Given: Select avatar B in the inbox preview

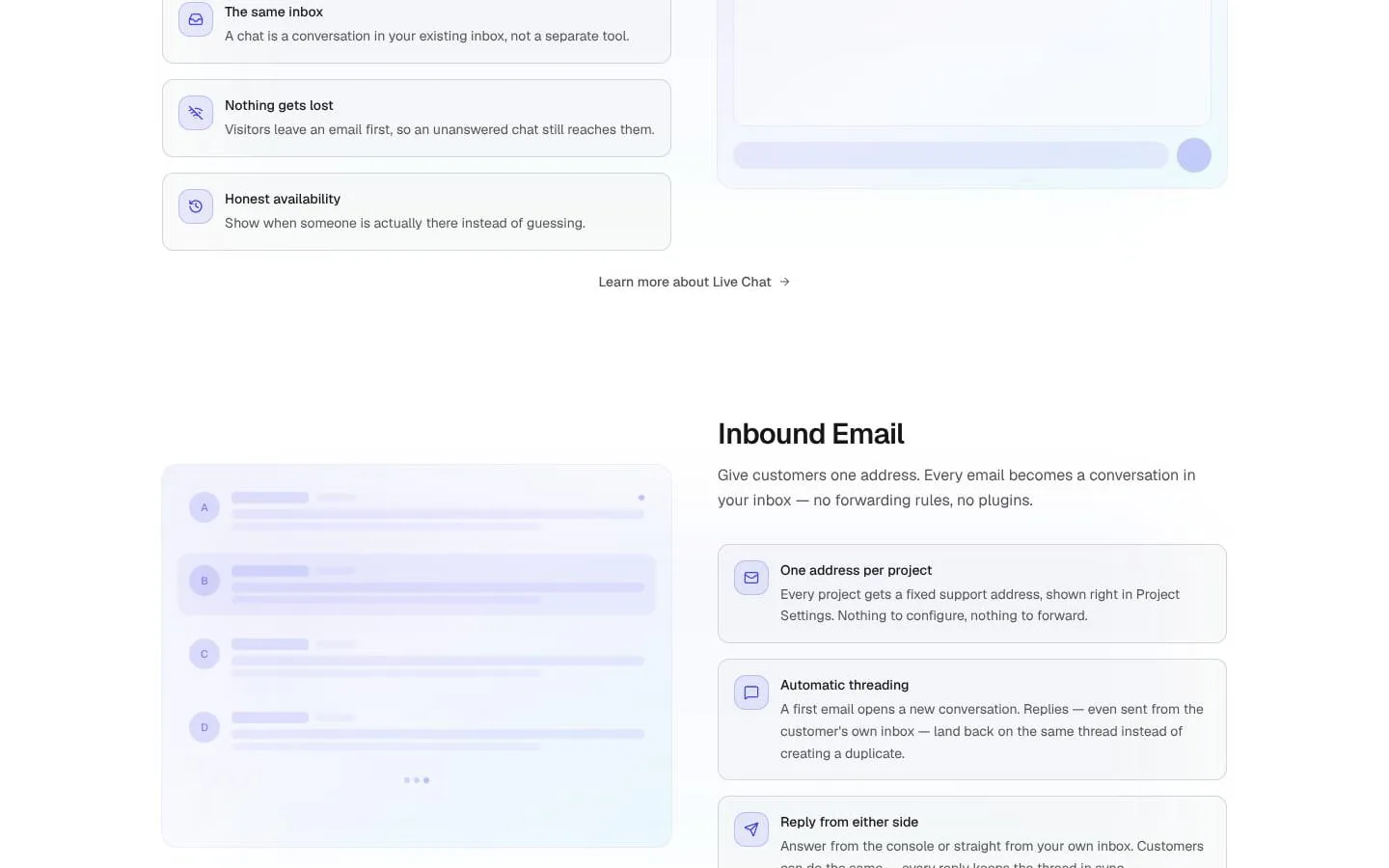Looking at the screenshot, I should [x=204, y=581].
